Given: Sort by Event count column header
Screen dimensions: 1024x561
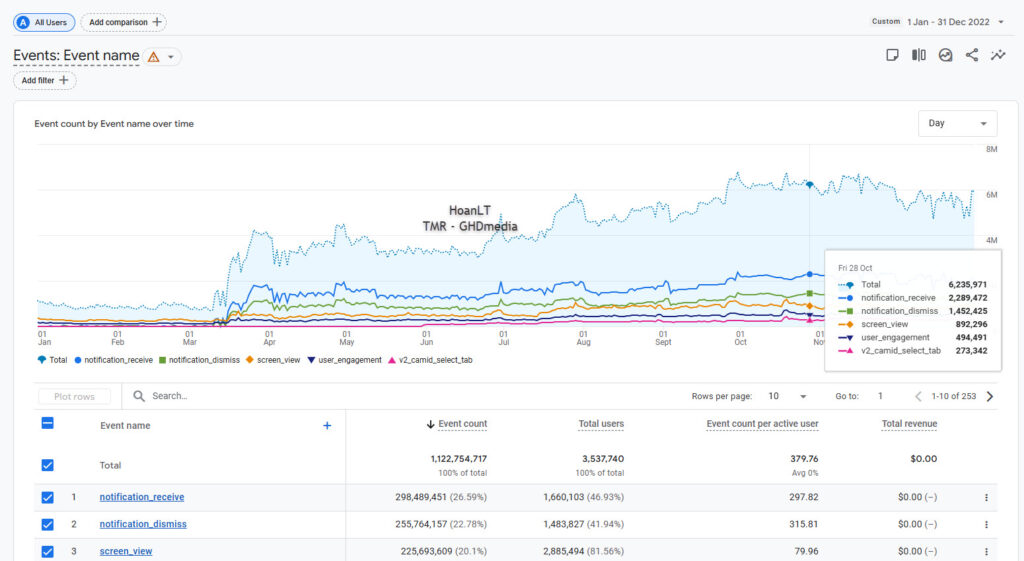Looking at the screenshot, I should [461, 424].
